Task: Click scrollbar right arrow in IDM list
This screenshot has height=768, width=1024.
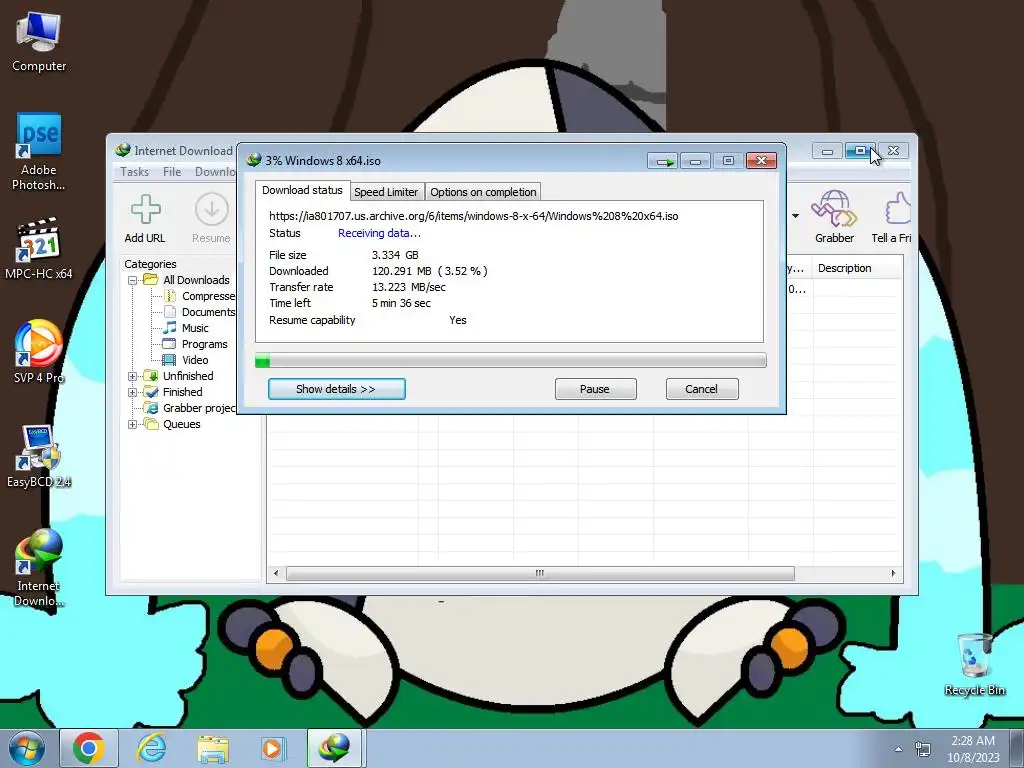Action: [x=893, y=573]
